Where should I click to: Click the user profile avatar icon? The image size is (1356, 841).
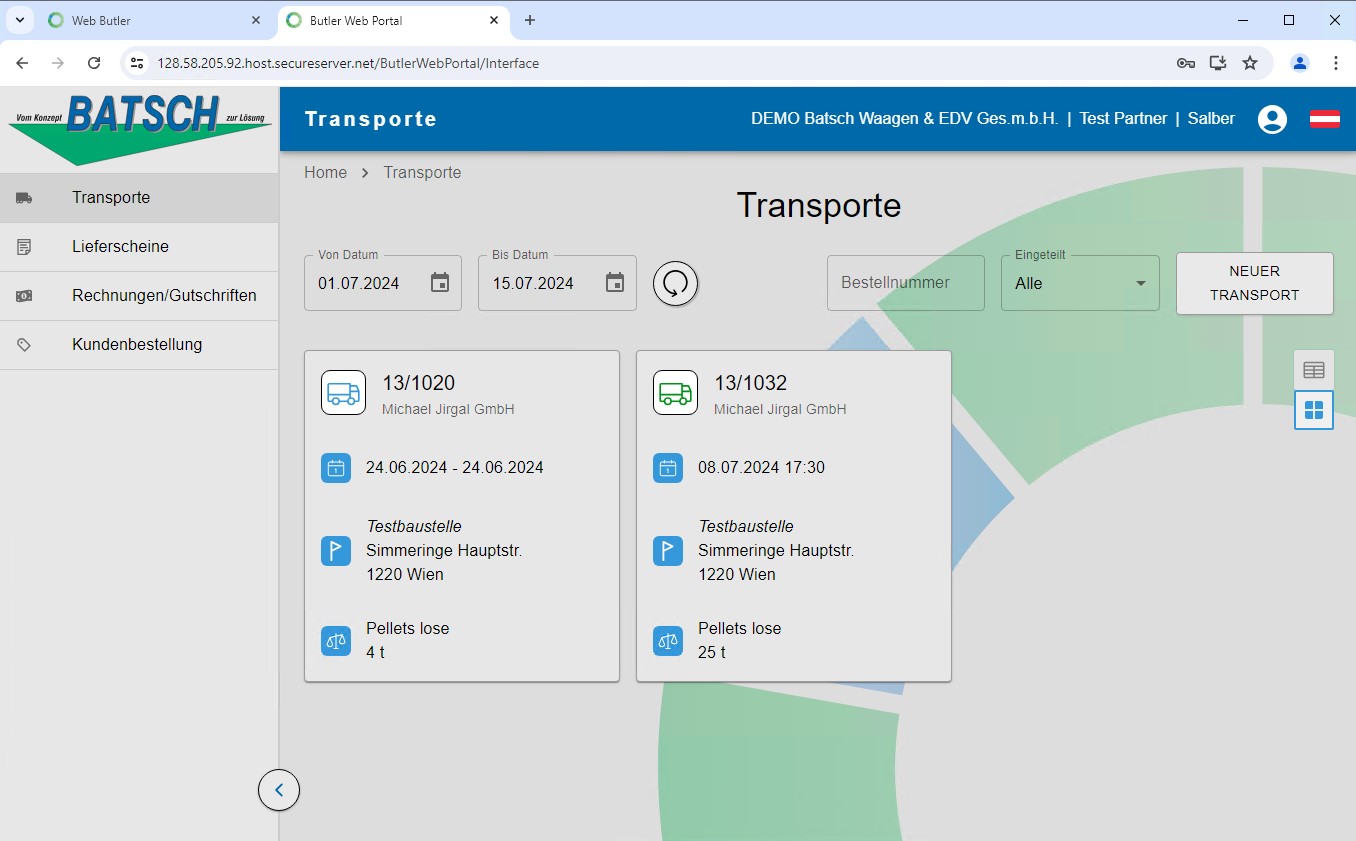point(1272,119)
